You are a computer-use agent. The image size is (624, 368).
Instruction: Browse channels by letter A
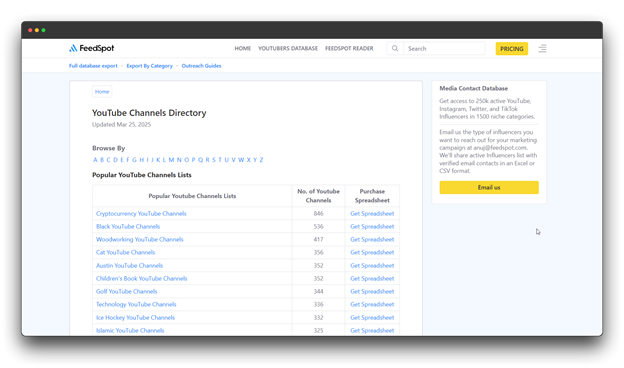[95, 160]
